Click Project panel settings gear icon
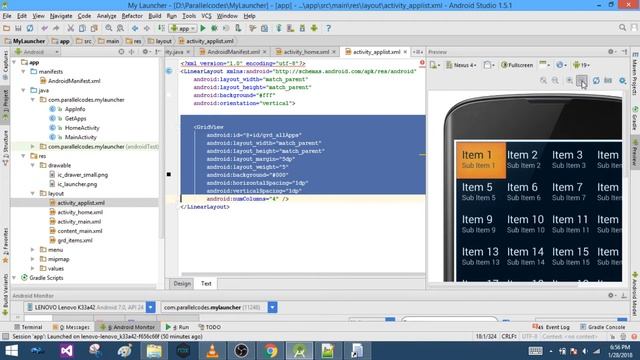This screenshot has height=360, width=640. 145,52
